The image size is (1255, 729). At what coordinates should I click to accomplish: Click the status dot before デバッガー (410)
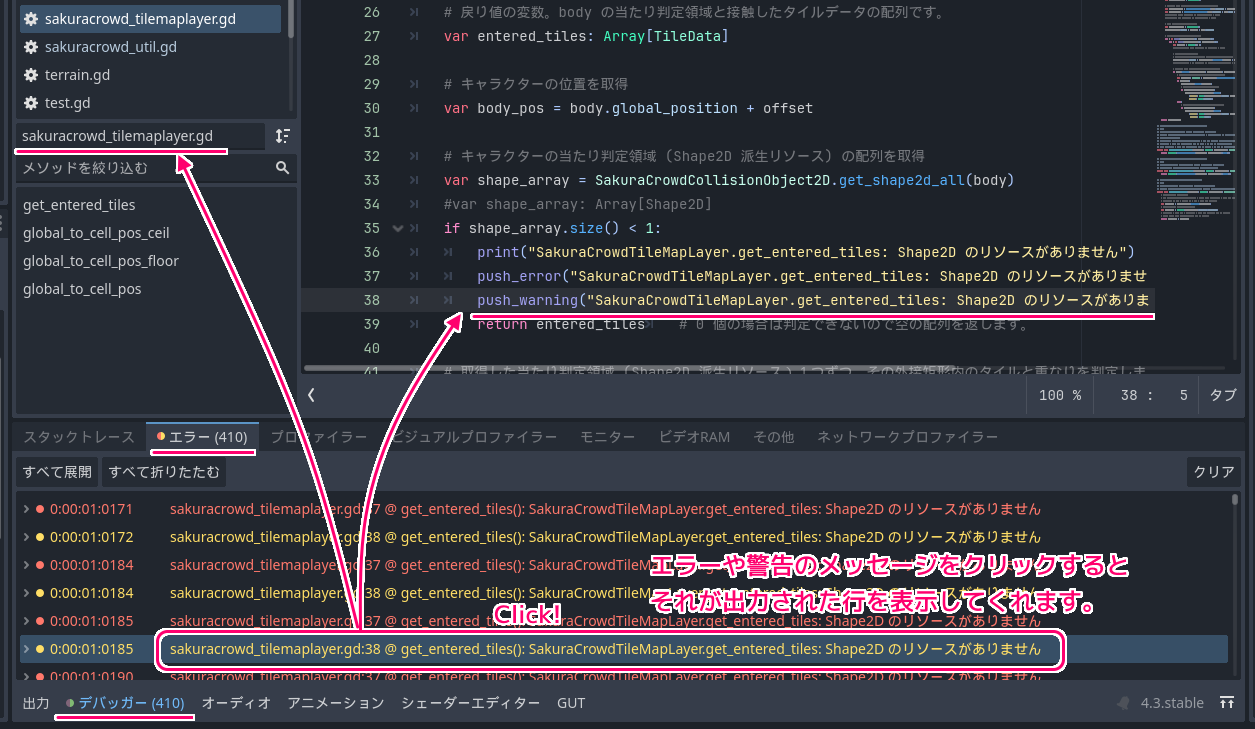(x=70, y=703)
